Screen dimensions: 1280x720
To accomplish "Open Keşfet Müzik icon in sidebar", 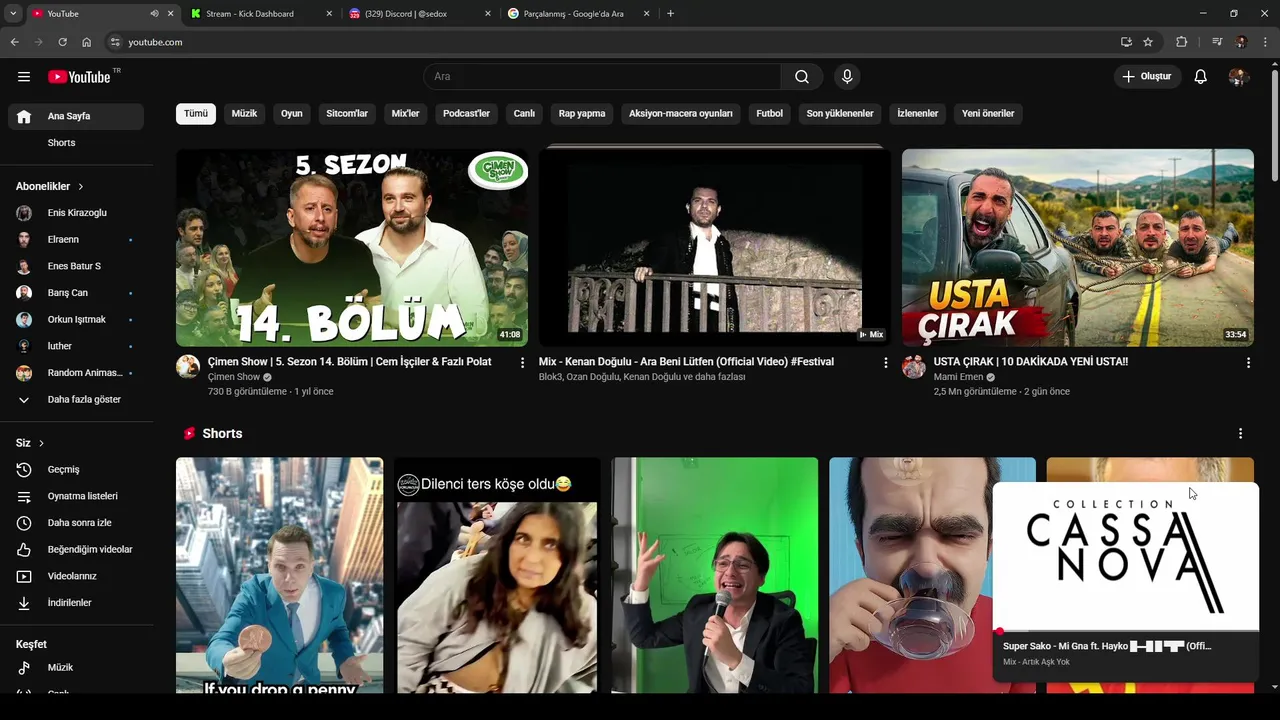I will (24, 668).
